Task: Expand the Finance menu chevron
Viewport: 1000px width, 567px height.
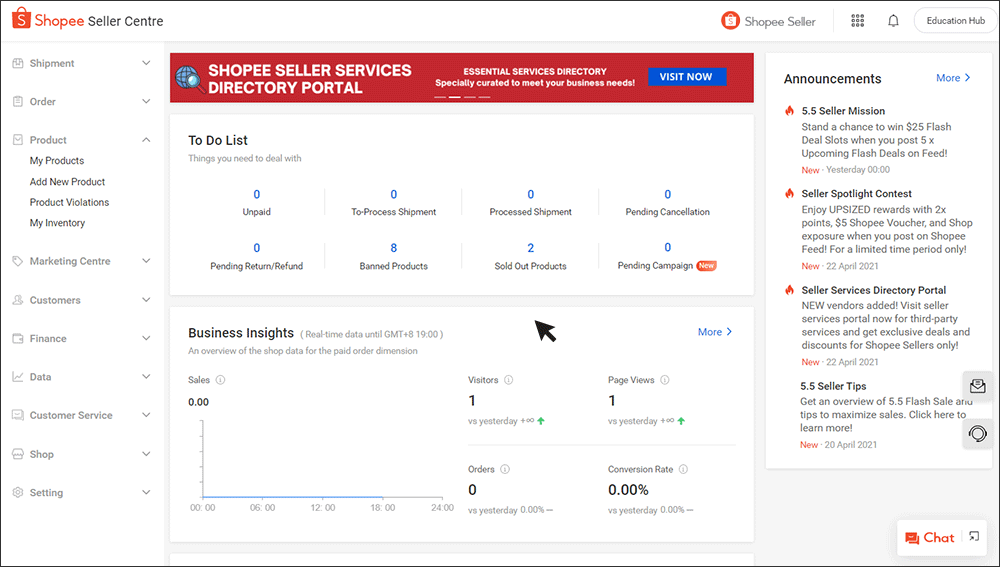Action: (x=146, y=338)
